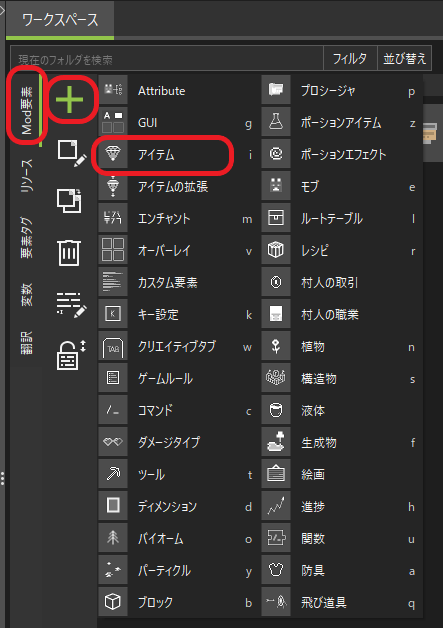Screen dimensions: 443x628
Task: Click the コマンド slash icon
Action: pos(113,410)
